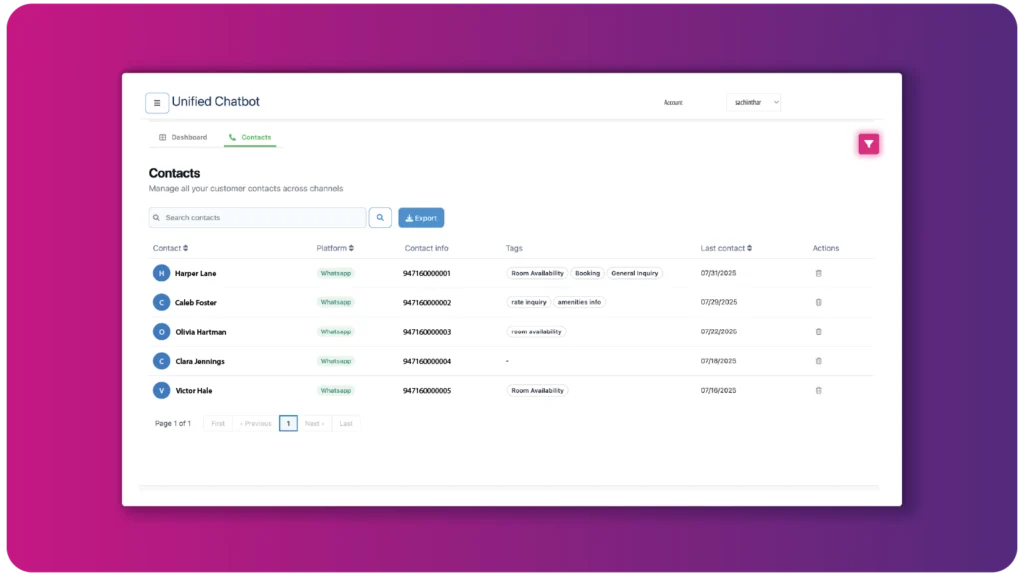This screenshot has height=576, width=1024.
Task: Click trash icon for Olivia Hartman
Action: (818, 332)
